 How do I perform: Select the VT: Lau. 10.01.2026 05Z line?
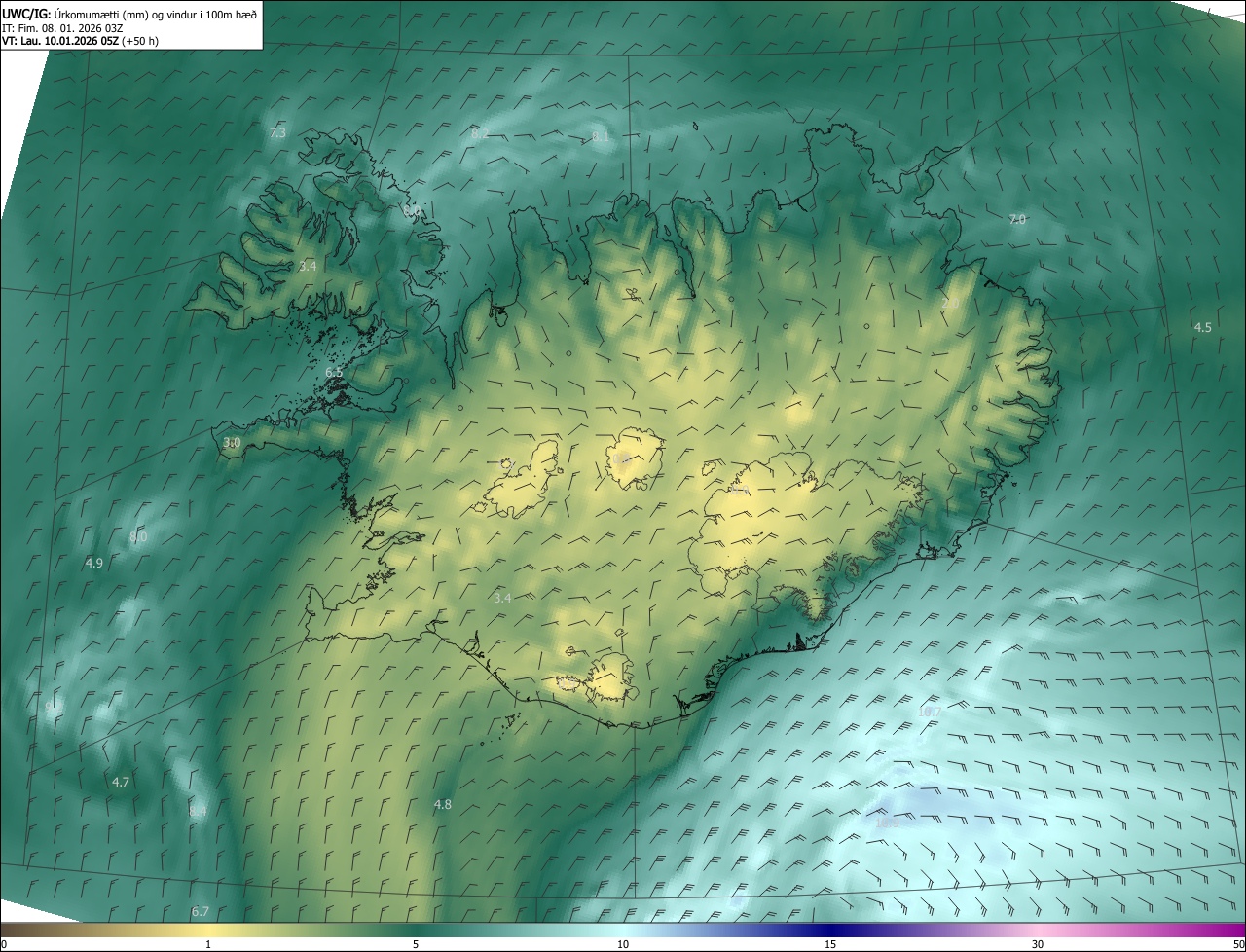80,41
